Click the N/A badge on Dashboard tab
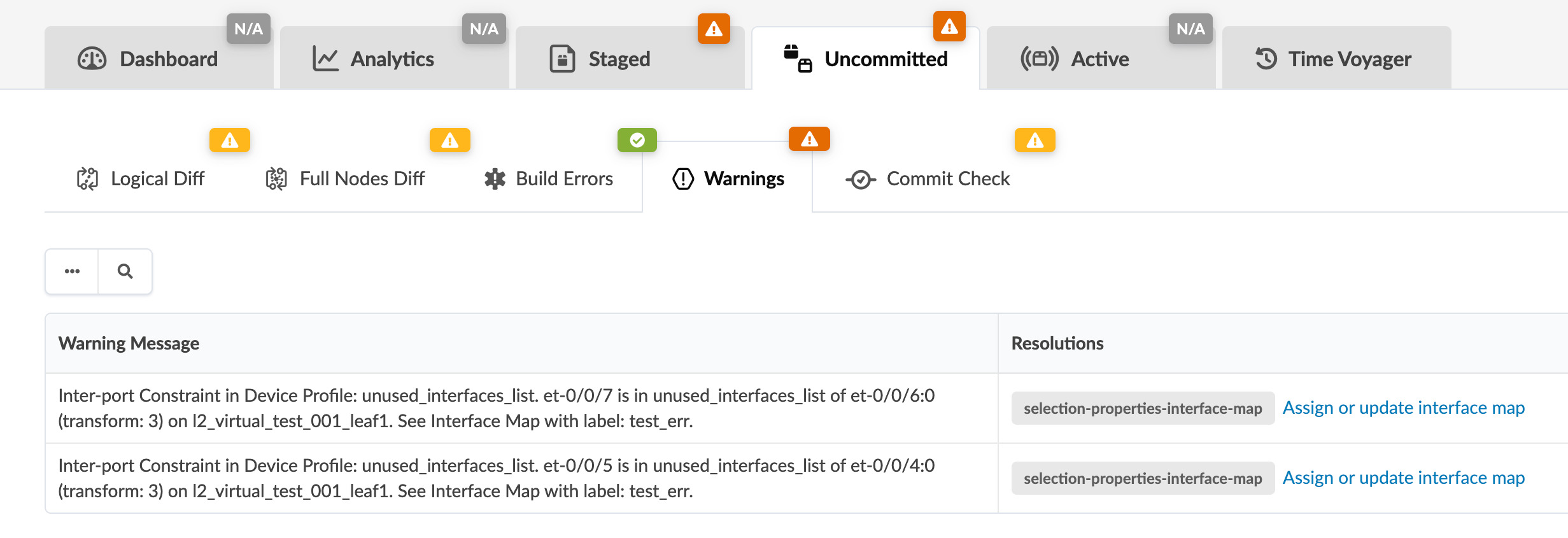 tap(248, 29)
